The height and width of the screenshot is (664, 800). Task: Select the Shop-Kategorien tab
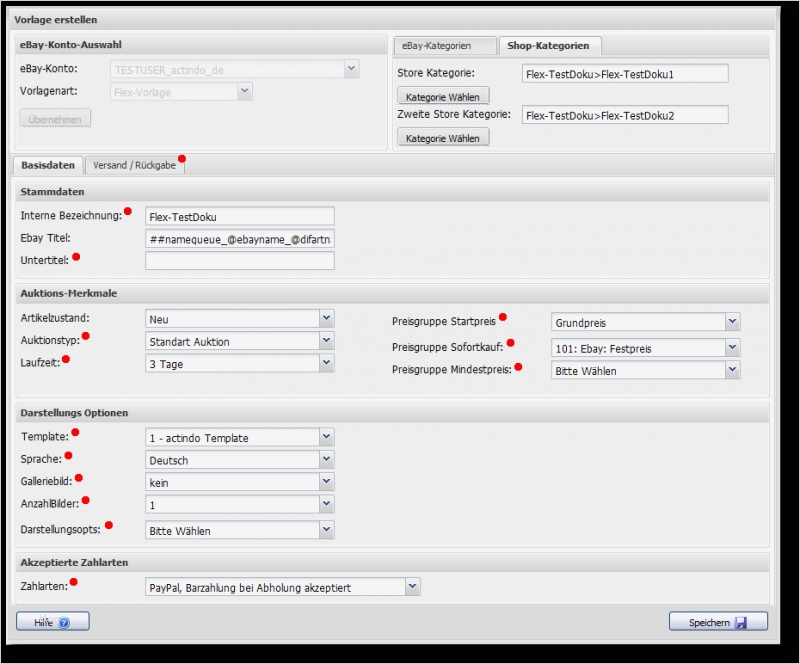[x=549, y=45]
